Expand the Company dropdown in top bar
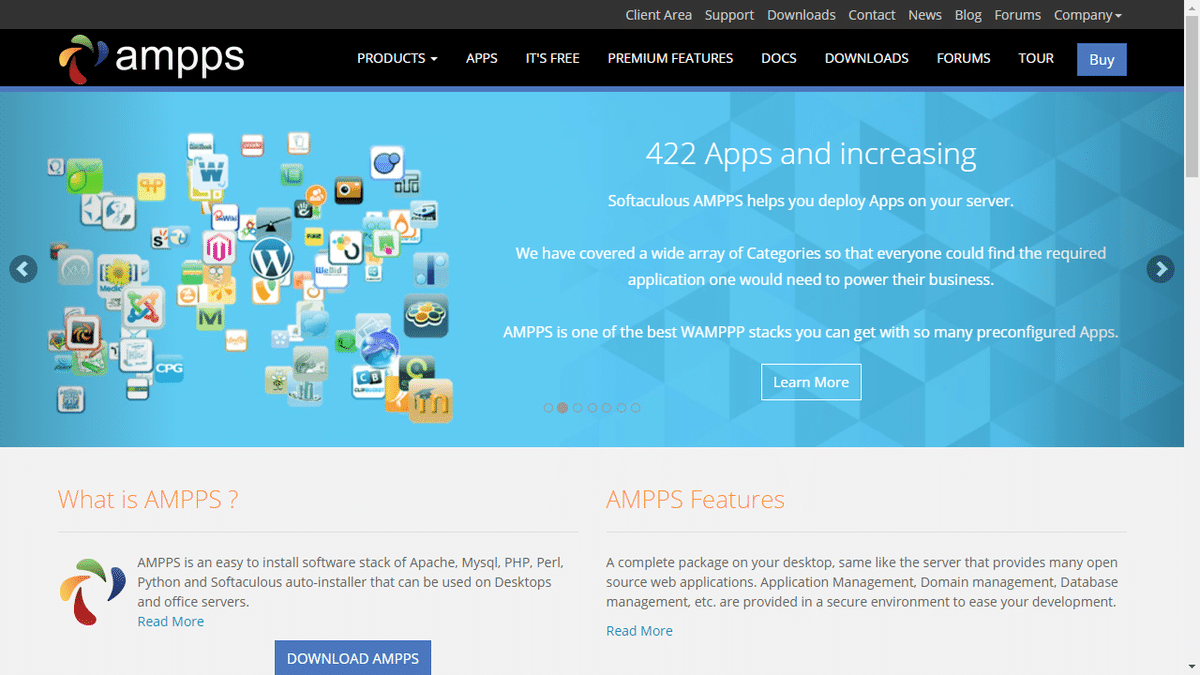Screen dimensions: 1200x675 pyautogui.click(x=1088, y=15)
